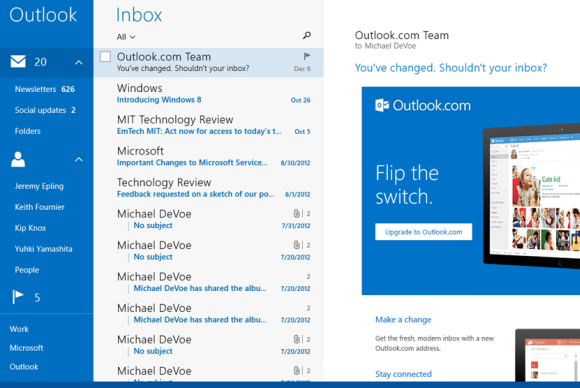The height and width of the screenshot is (388, 580).
Task: Click the sender name Outlook.com Team in reading pane
Action: pyautogui.click(x=402, y=35)
